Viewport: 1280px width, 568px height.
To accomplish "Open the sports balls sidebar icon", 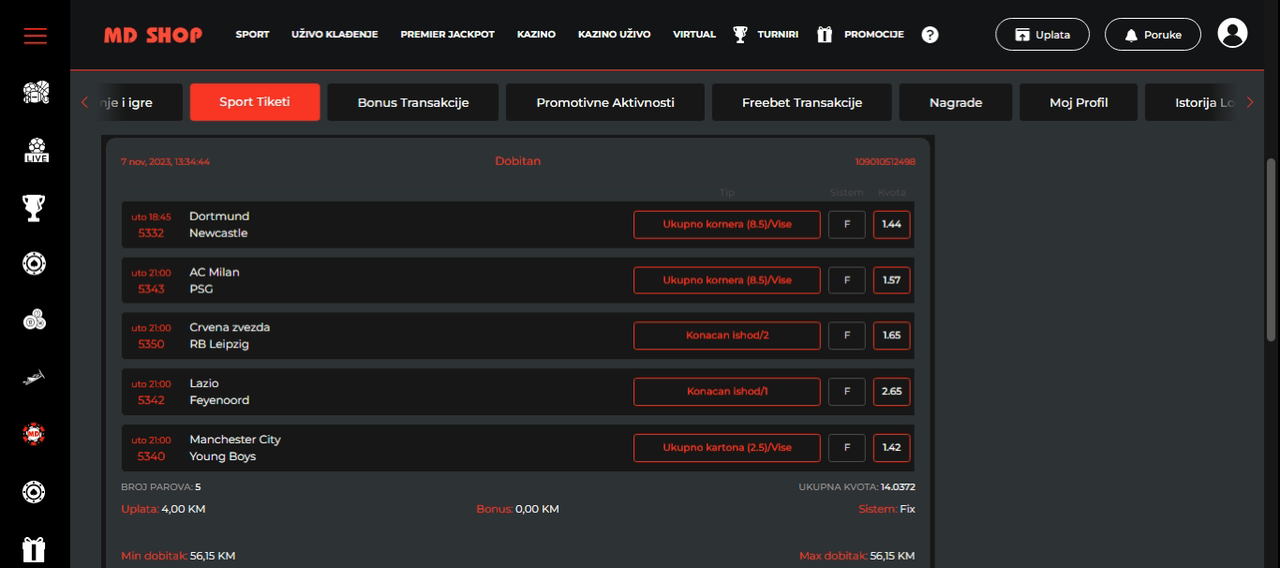I will (x=35, y=93).
